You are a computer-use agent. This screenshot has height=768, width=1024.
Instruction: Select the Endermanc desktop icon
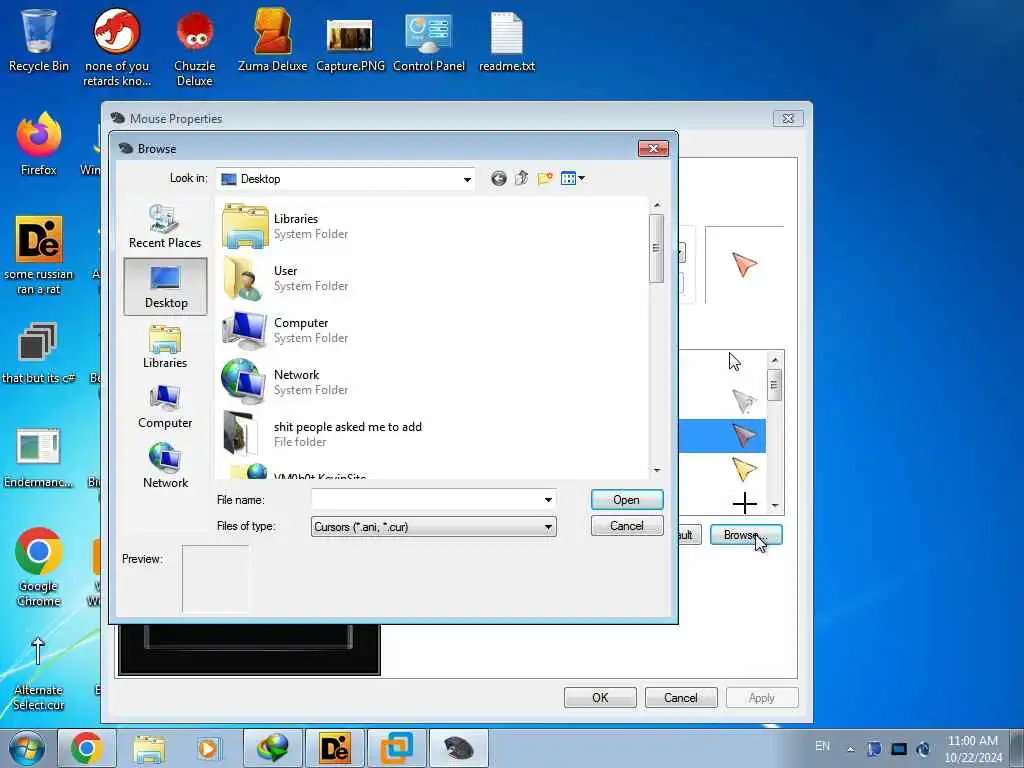coord(39,457)
